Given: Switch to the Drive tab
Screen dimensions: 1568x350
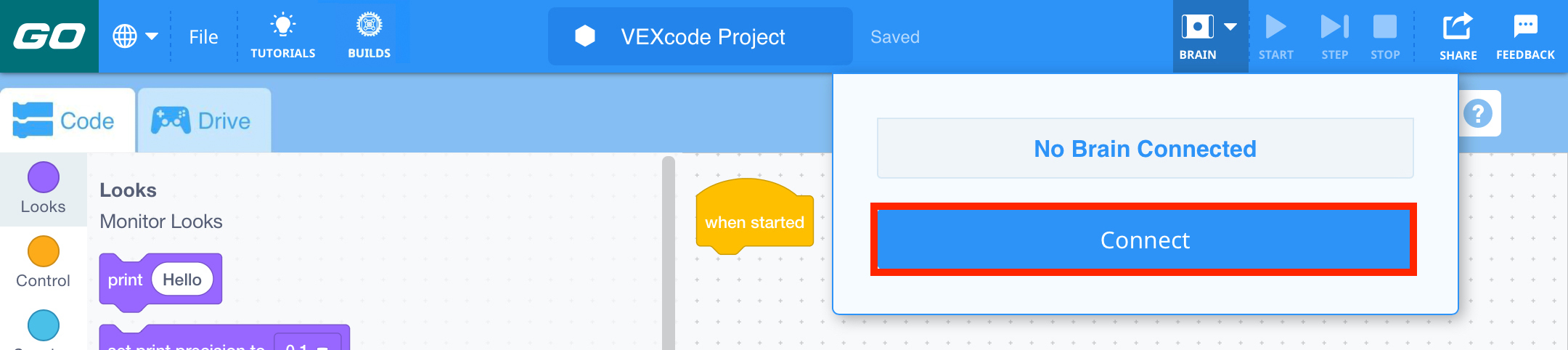Looking at the screenshot, I should (x=203, y=121).
